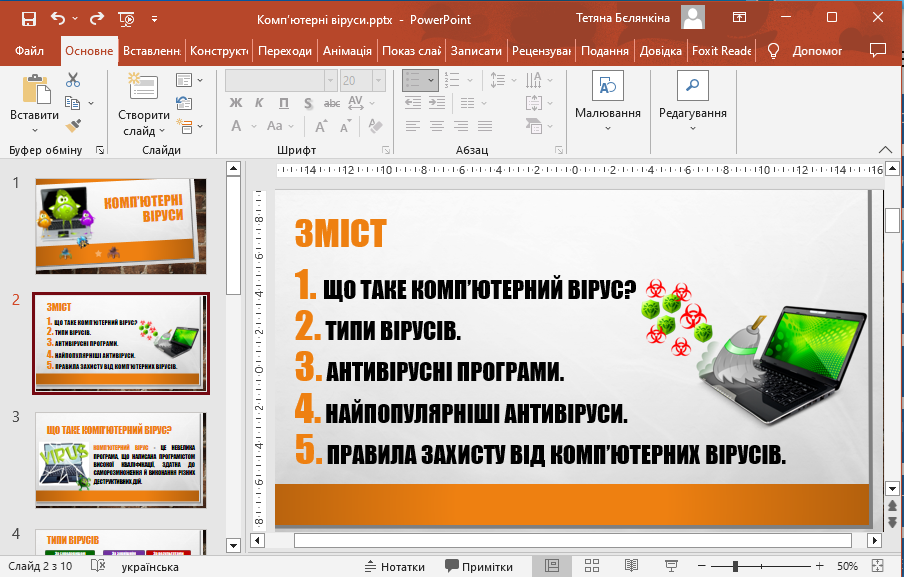
Task: Open the bullets list dropdown
Action: click(x=431, y=81)
